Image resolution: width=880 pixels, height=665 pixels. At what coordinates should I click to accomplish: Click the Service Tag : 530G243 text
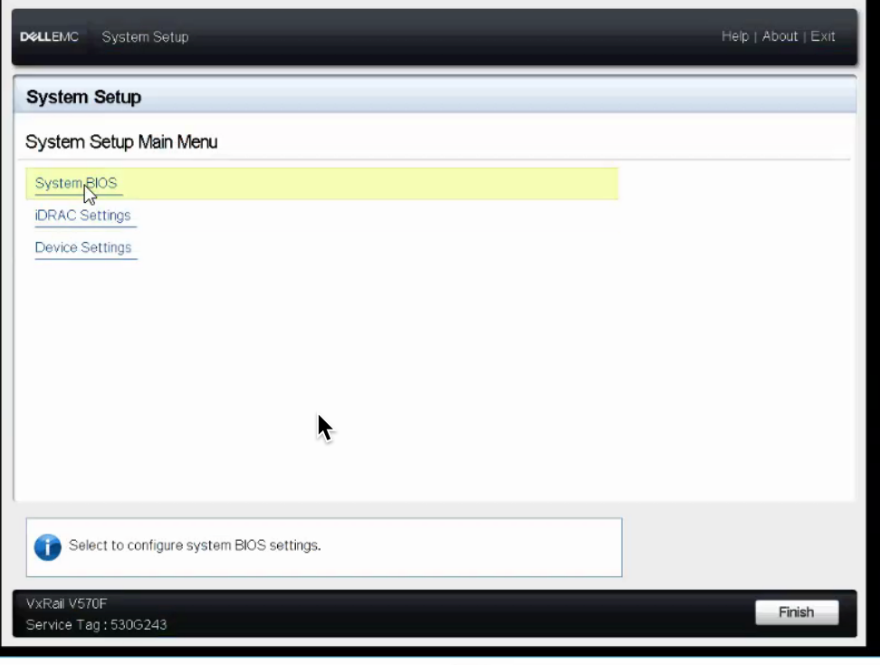coord(96,625)
